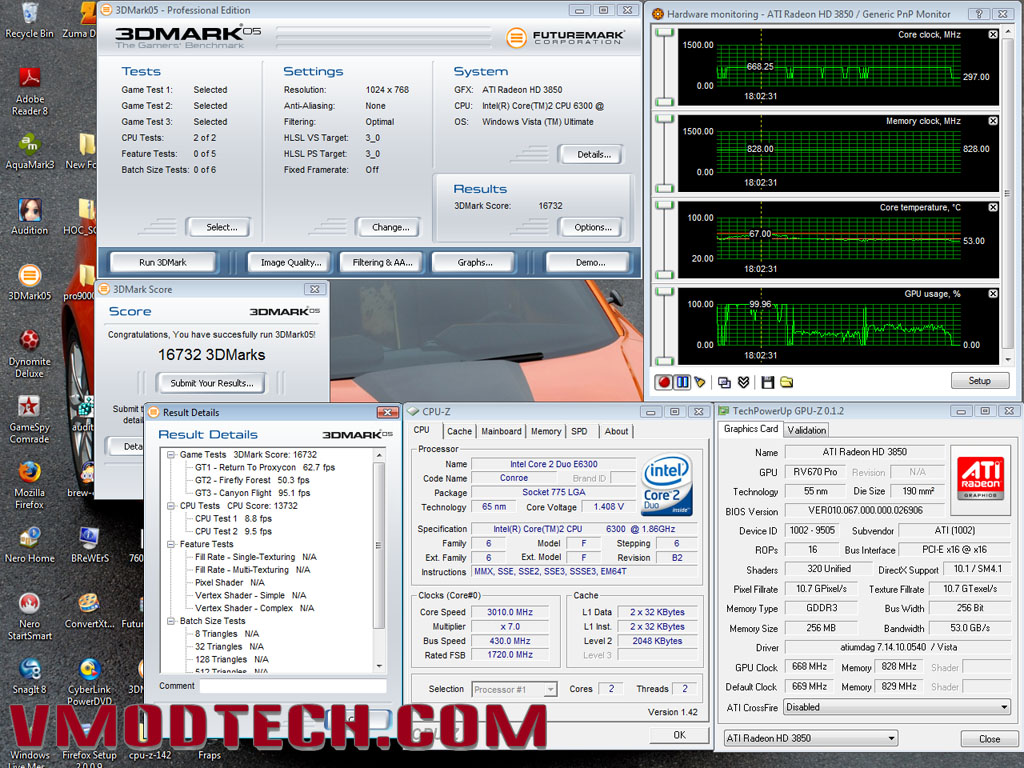Click the Submit Your Results... button
1024x768 pixels.
[212, 383]
